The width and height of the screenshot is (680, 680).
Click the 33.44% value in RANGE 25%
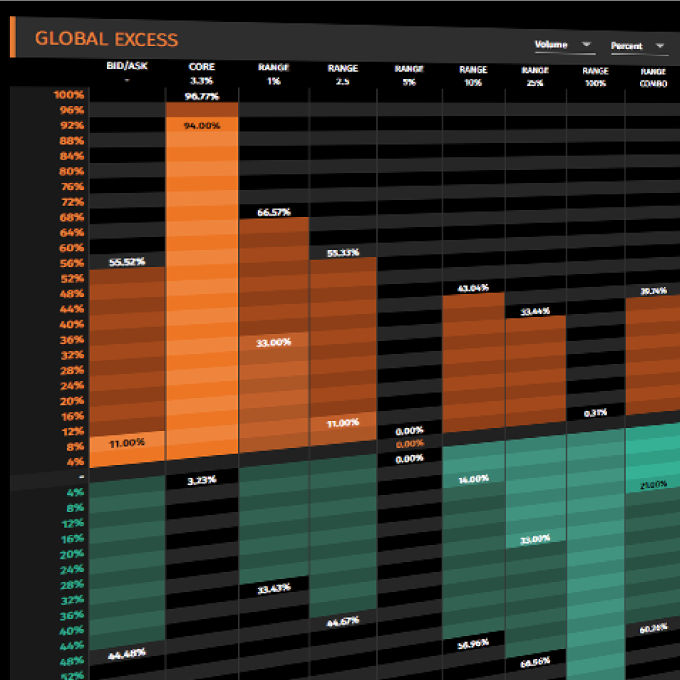(x=535, y=311)
